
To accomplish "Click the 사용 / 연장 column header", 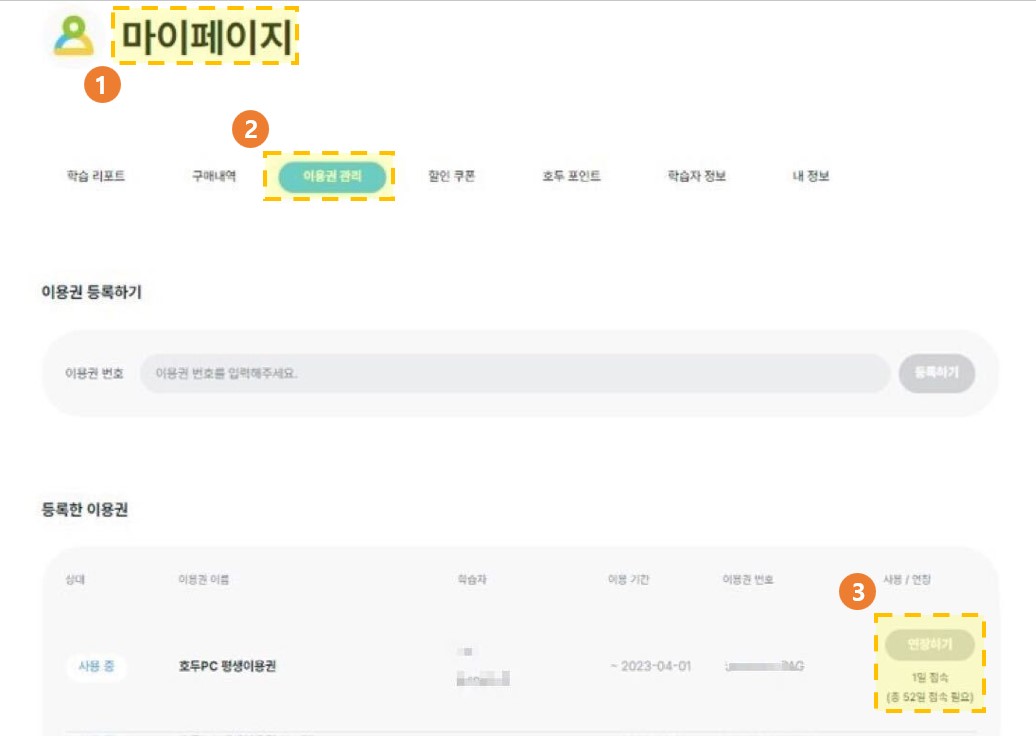I will (x=906, y=579).
